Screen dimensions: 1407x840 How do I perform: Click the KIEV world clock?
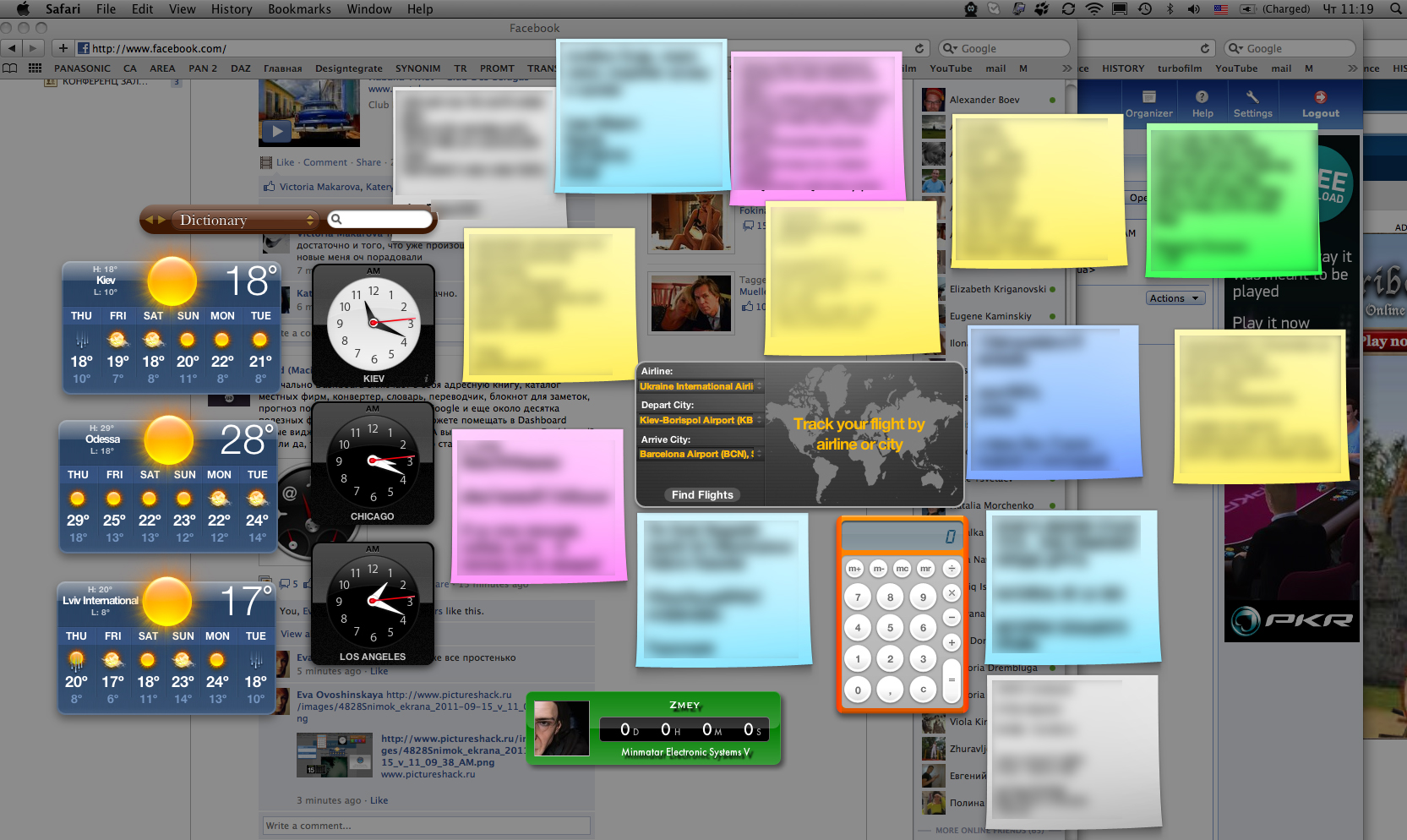[x=373, y=325]
